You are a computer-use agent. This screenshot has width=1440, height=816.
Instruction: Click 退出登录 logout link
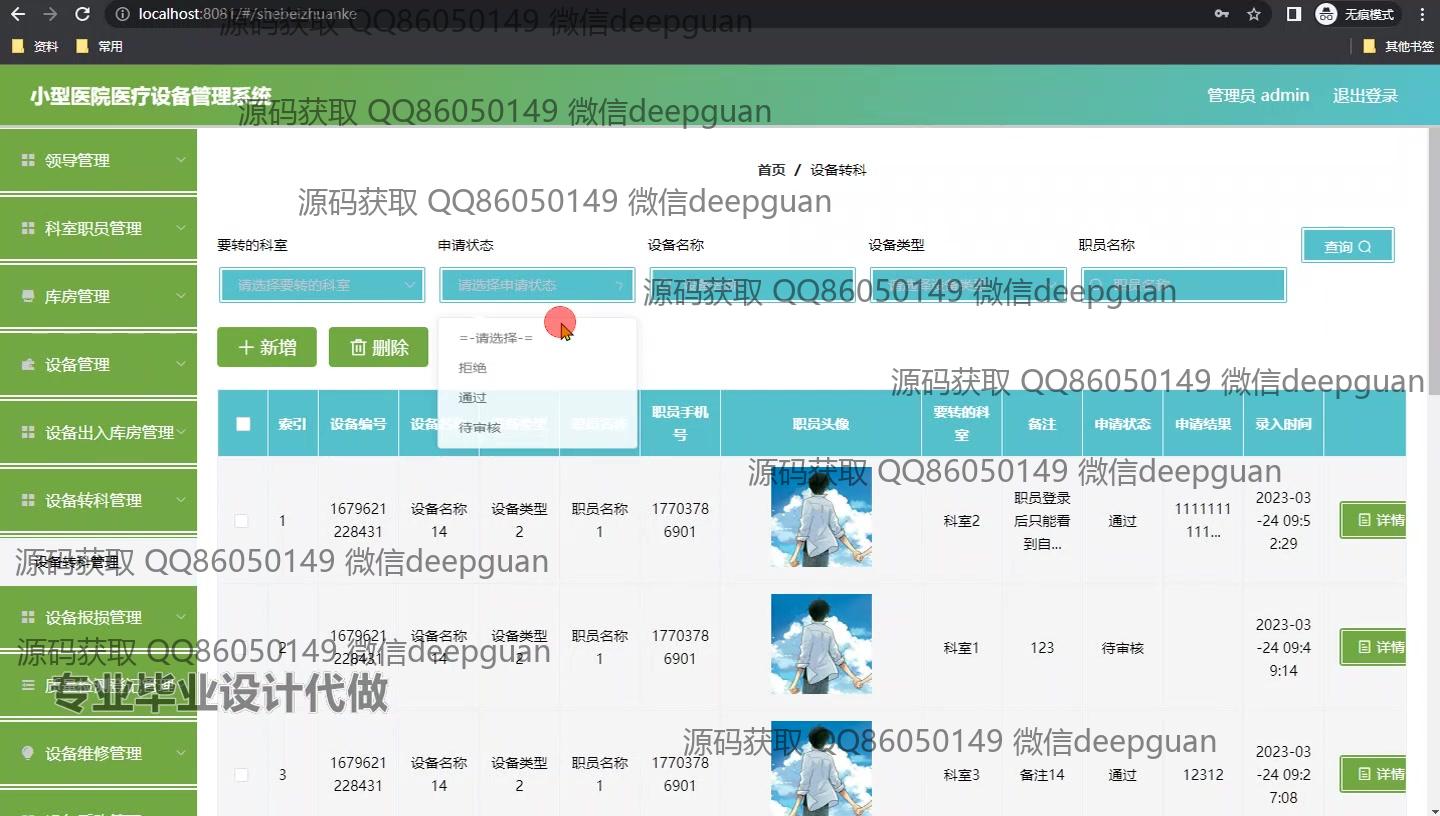click(1365, 96)
